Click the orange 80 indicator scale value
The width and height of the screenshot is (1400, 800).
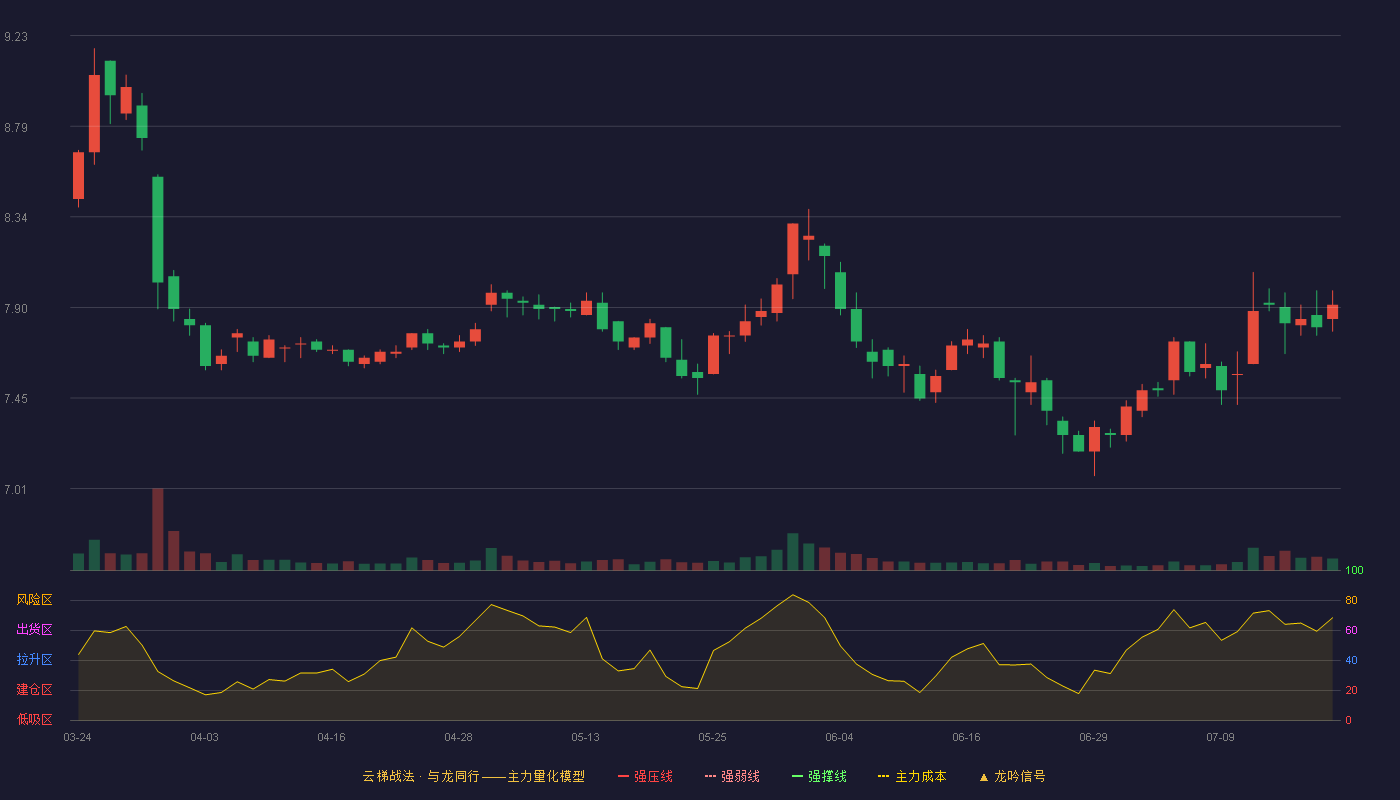(1351, 600)
